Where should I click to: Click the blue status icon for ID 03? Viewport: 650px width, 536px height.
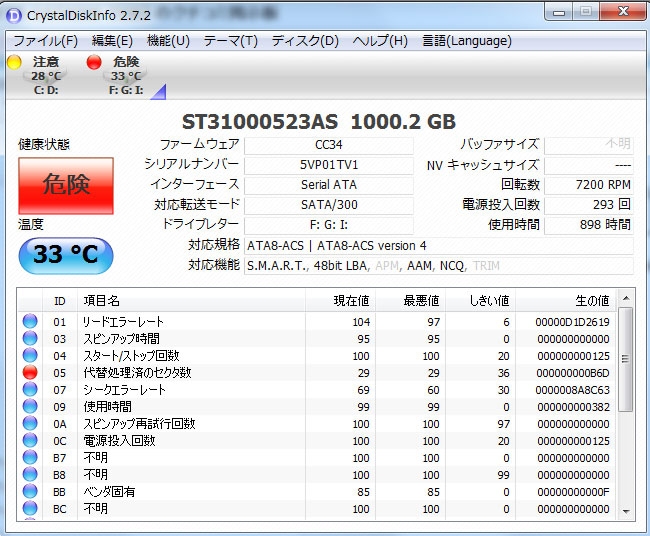(30, 338)
